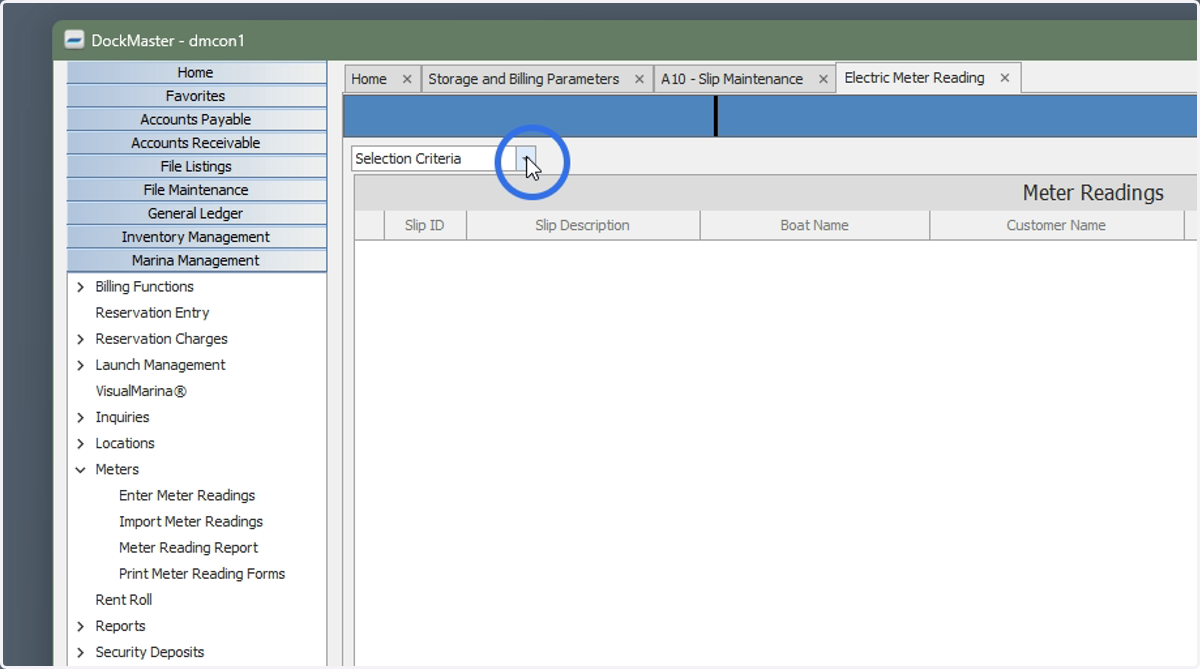The height and width of the screenshot is (669, 1200).
Task: Open Import Meter Readings
Action: coord(191,521)
